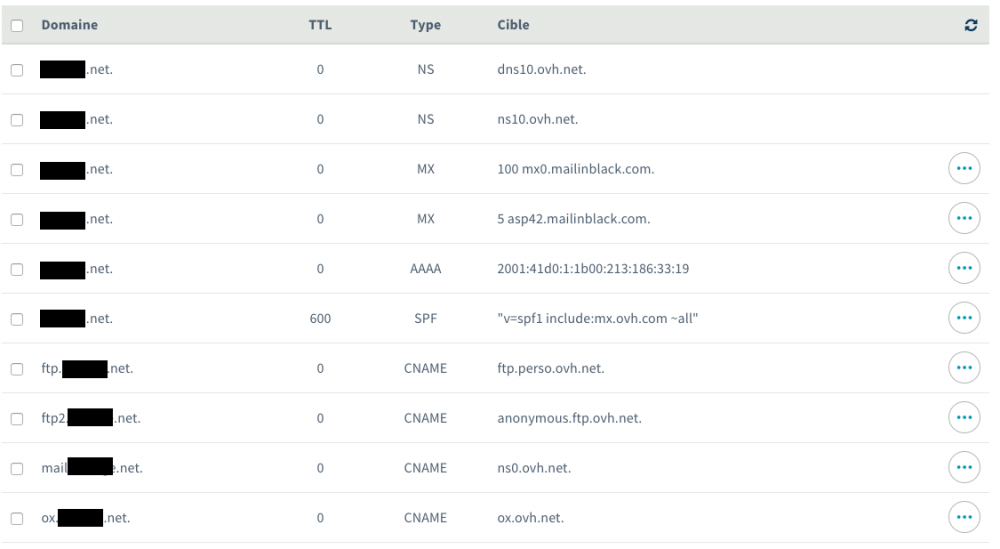This screenshot has height=549, width=1000.
Task: Open actions menu for 5 asp42.mailinblack.com record
Action: [963, 219]
